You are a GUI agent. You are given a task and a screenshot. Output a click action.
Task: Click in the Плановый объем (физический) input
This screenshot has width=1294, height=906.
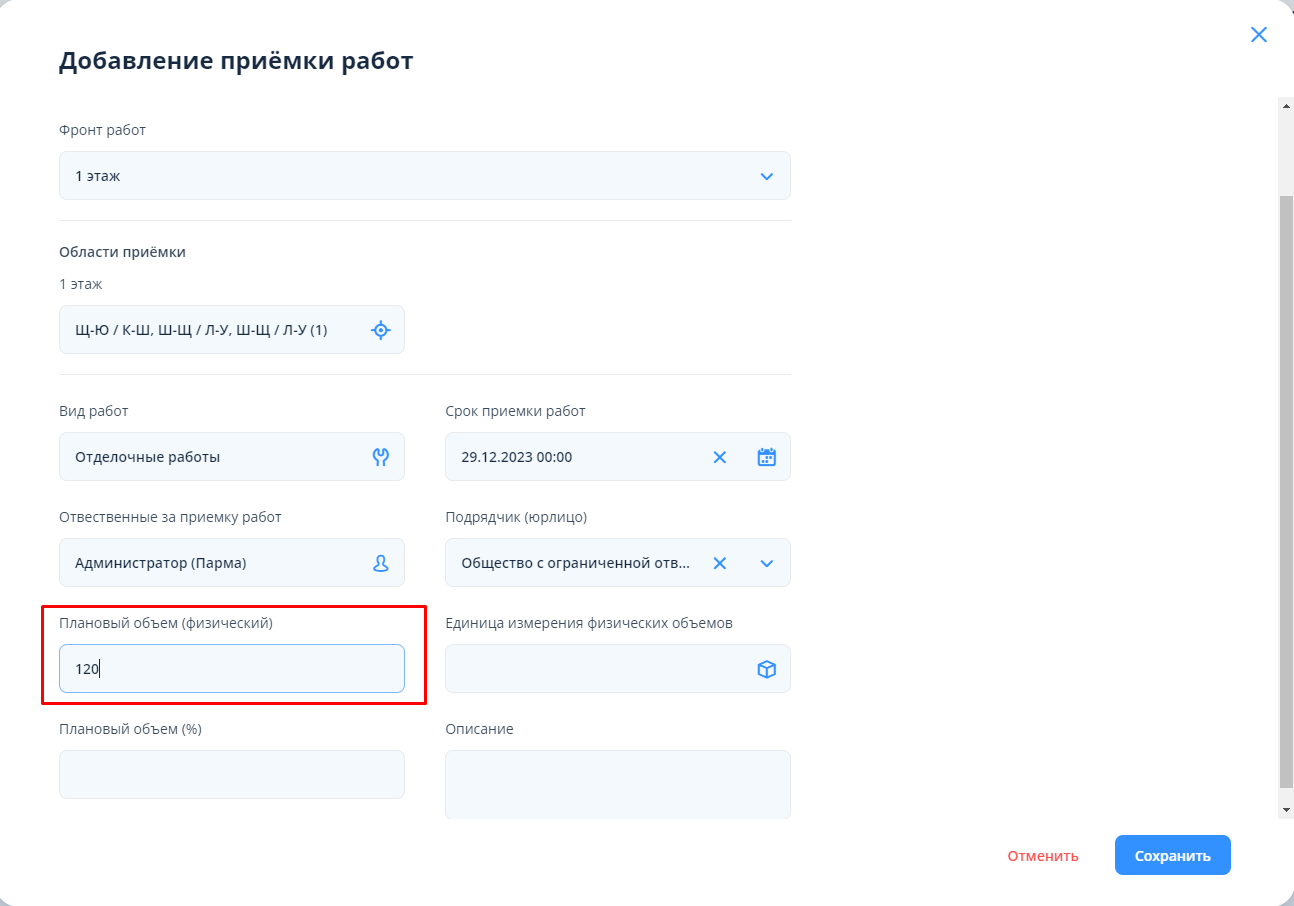pyautogui.click(x=232, y=669)
